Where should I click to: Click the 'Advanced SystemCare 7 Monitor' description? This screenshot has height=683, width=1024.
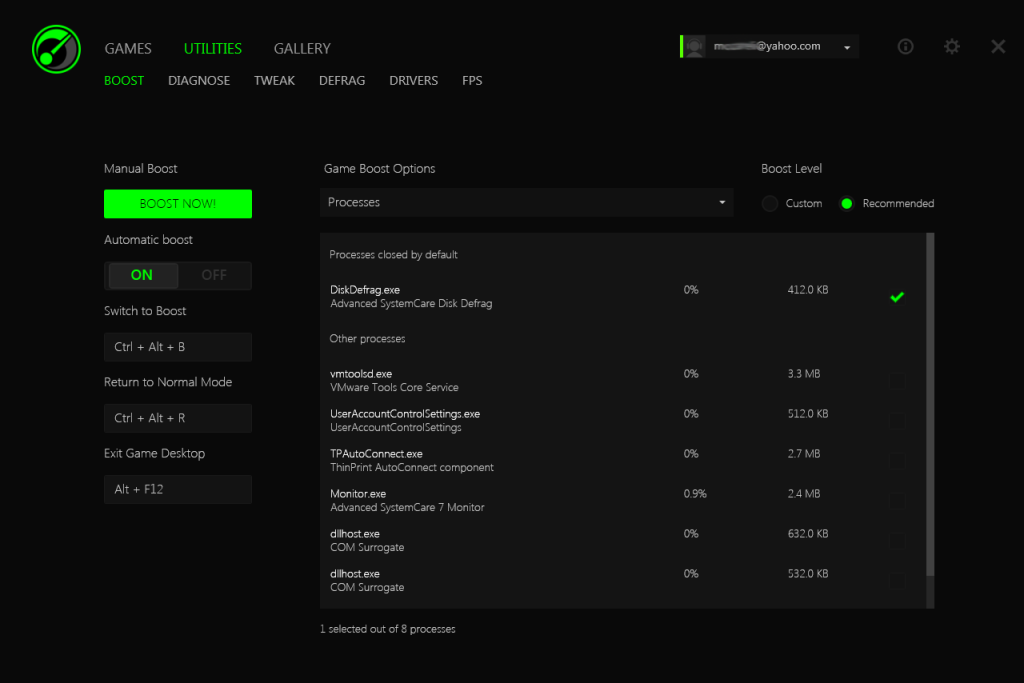click(408, 507)
